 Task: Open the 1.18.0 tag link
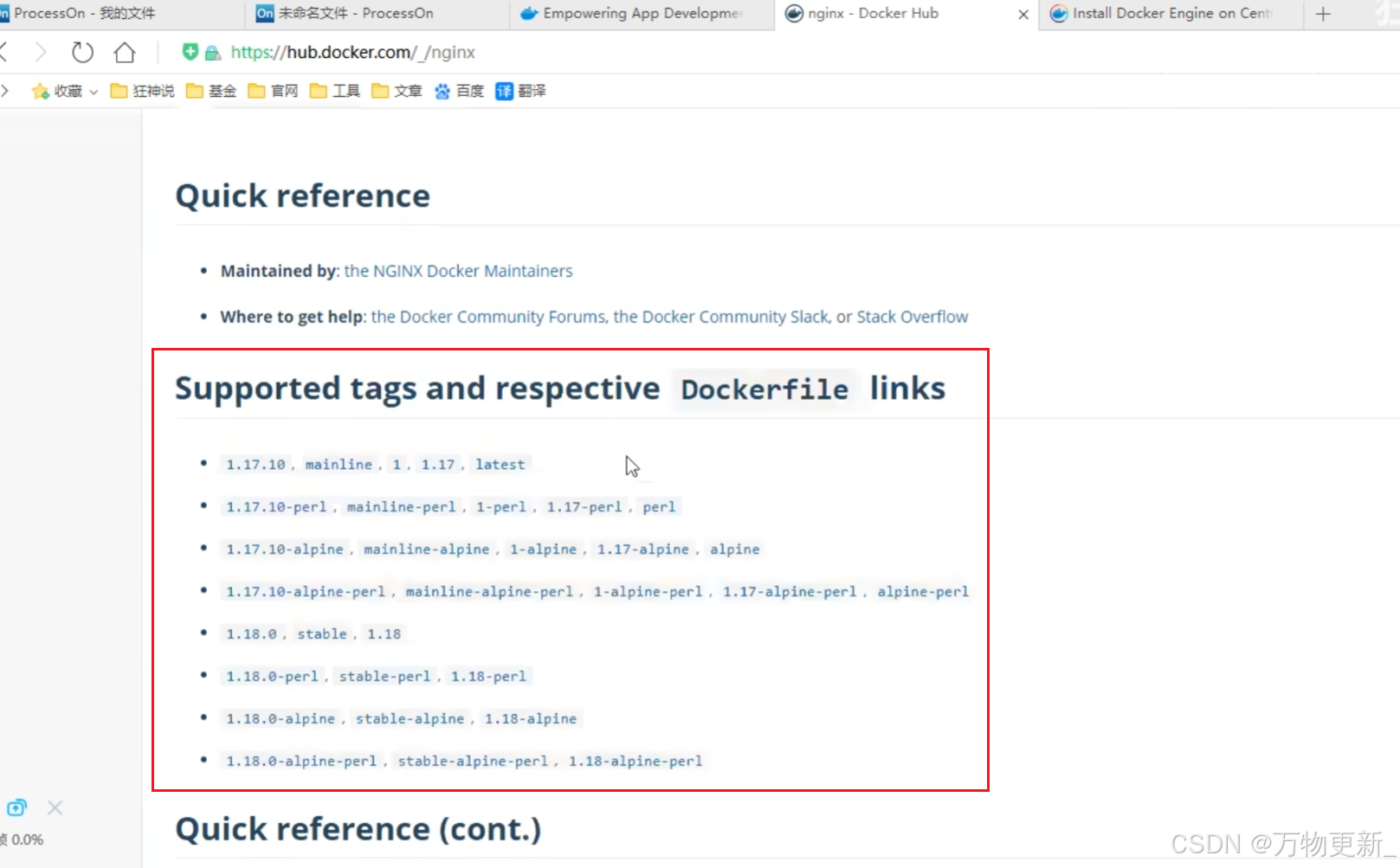(251, 634)
